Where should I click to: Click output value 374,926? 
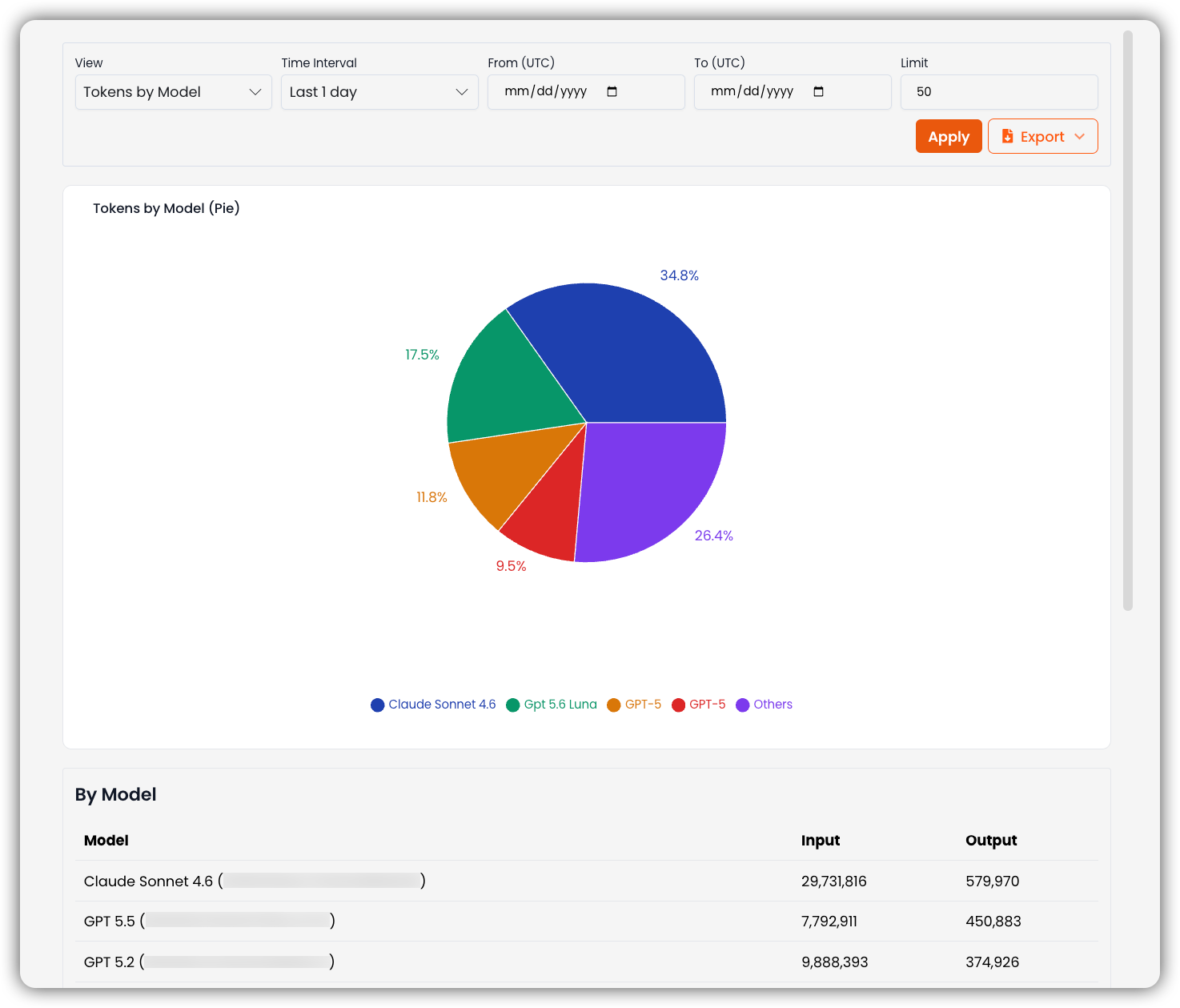(x=993, y=962)
